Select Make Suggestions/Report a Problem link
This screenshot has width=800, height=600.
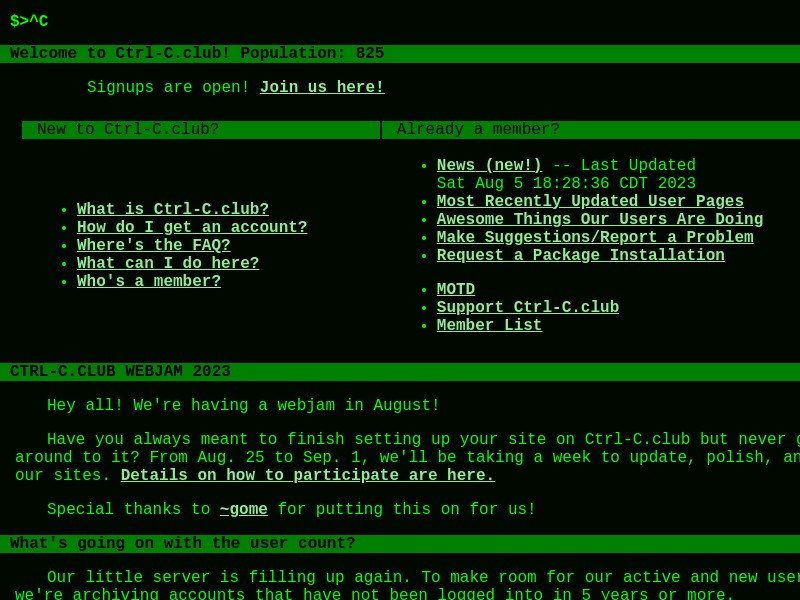[595, 237]
